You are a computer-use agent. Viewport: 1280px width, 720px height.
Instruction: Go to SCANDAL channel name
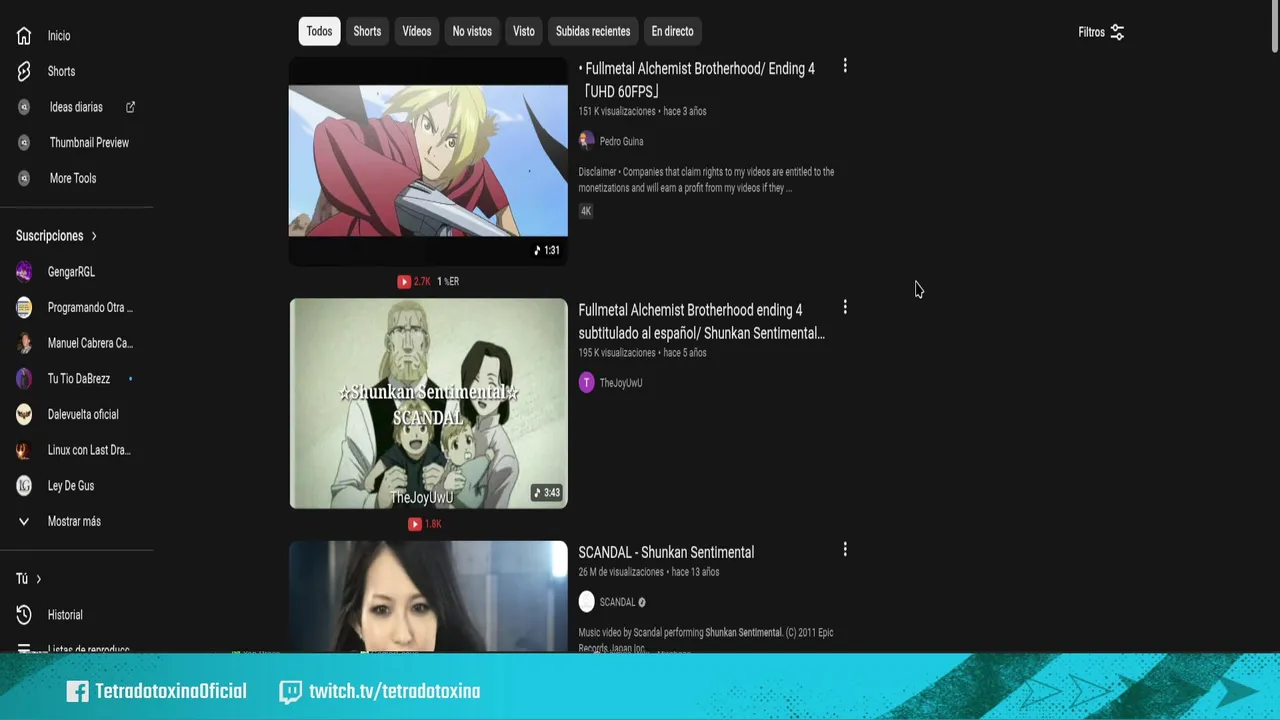(x=617, y=602)
